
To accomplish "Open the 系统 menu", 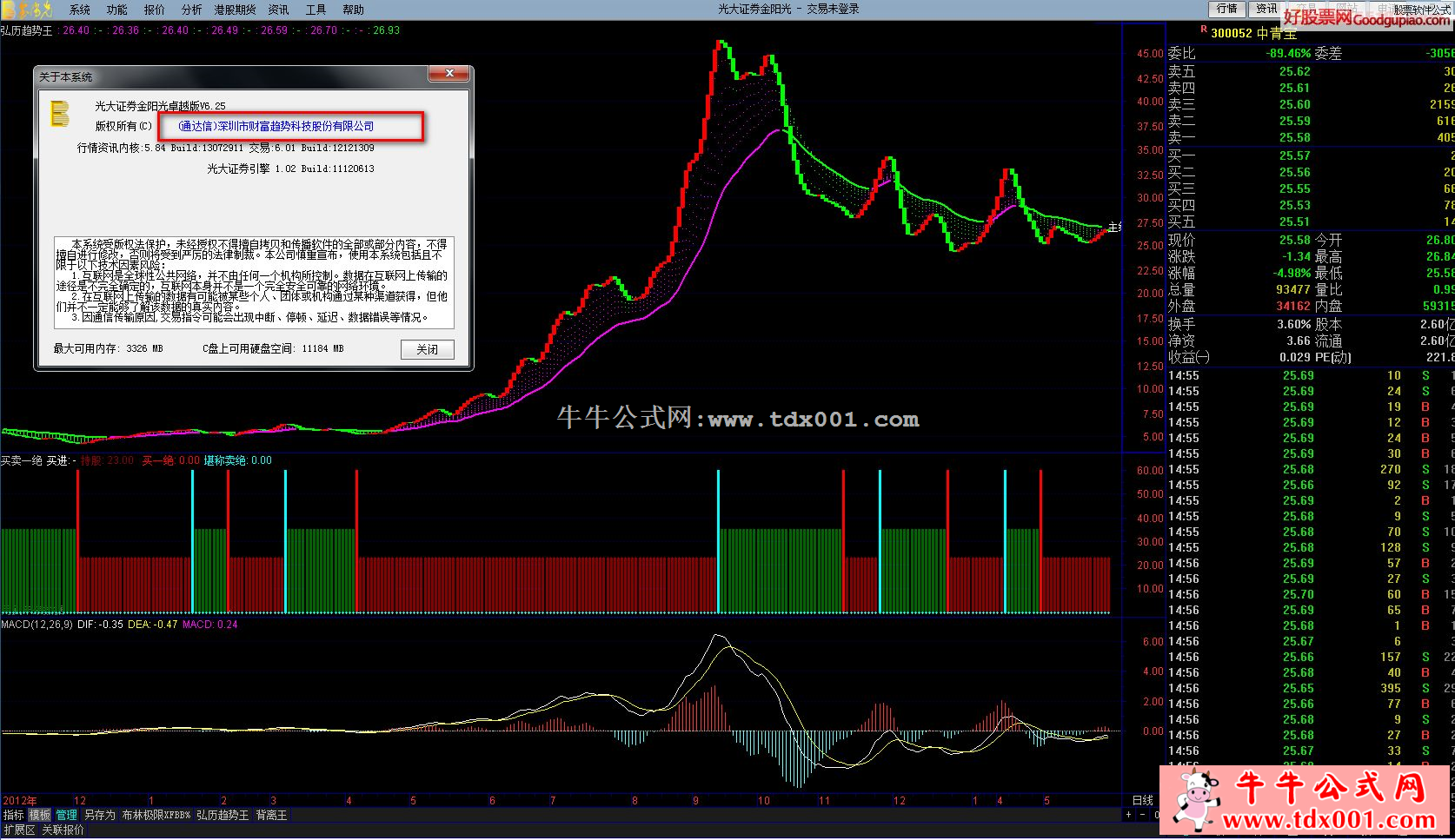I will point(80,10).
